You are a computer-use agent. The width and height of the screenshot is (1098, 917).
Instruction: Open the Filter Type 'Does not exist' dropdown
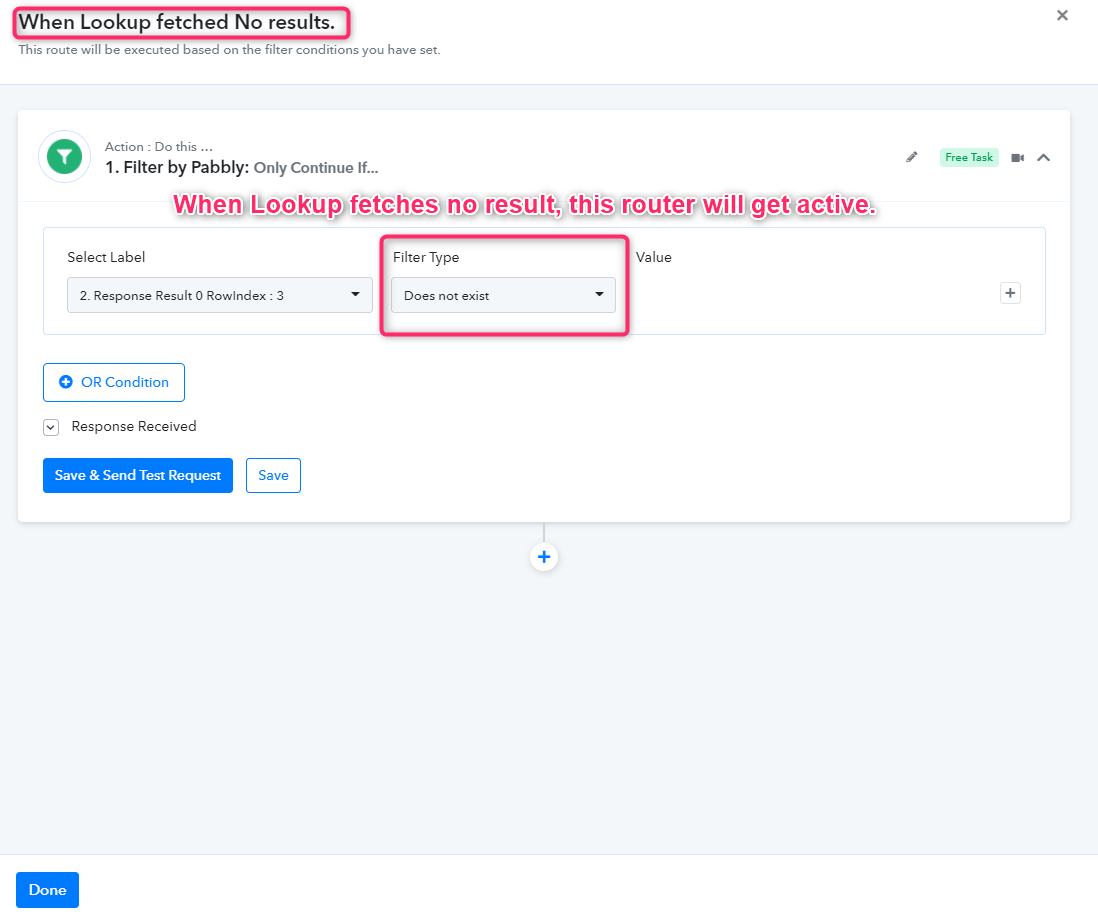click(x=502, y=295)
